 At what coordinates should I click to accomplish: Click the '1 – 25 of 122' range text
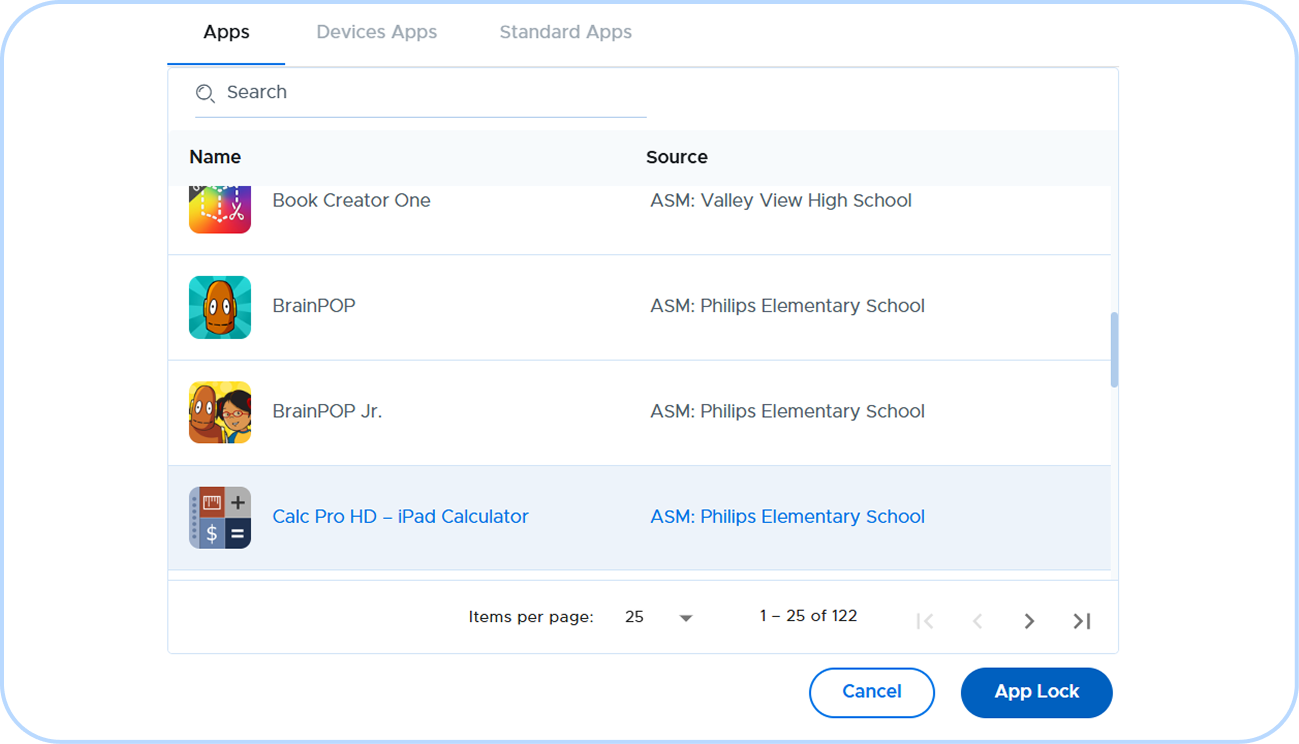(808, 616)
